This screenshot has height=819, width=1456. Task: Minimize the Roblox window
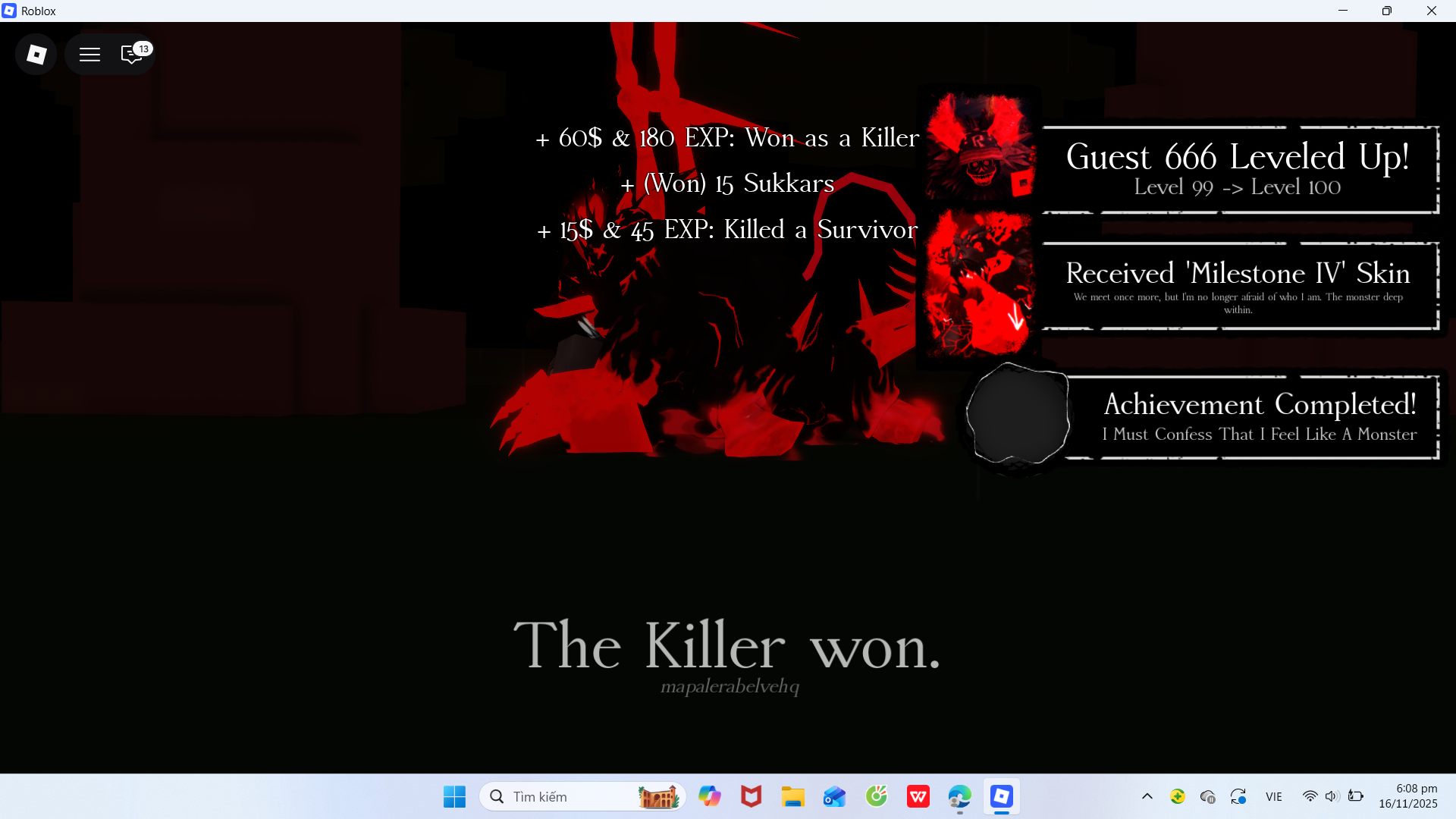pos(1343,11)
